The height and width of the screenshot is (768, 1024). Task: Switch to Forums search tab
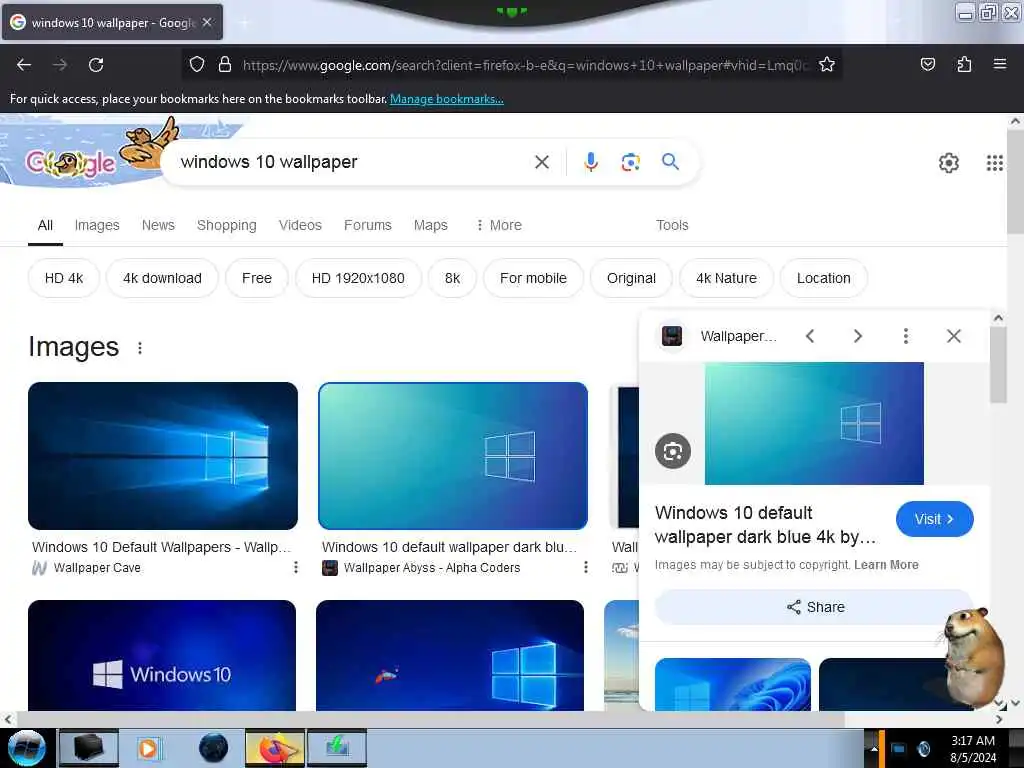(x=368, y=225)
